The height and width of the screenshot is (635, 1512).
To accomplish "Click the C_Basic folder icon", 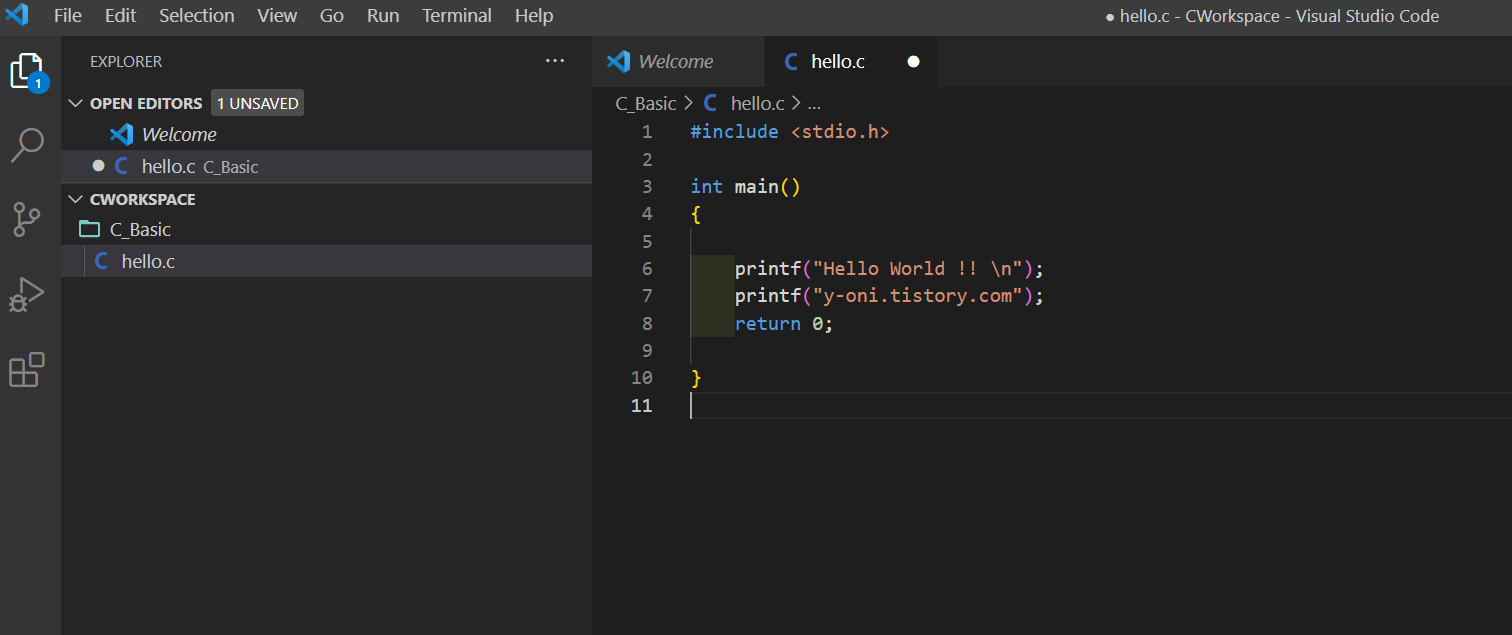I will click(90, 229).
